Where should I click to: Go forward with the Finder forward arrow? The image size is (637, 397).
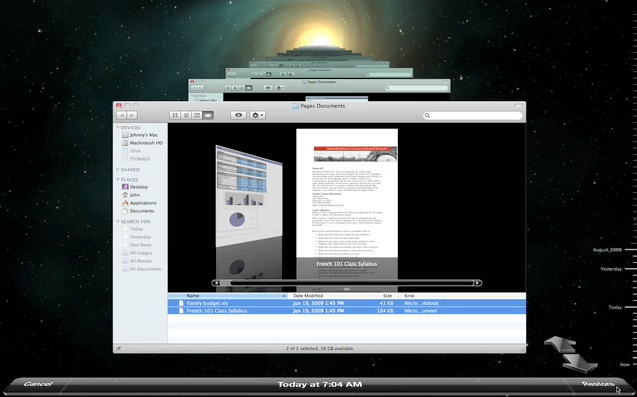132,115
